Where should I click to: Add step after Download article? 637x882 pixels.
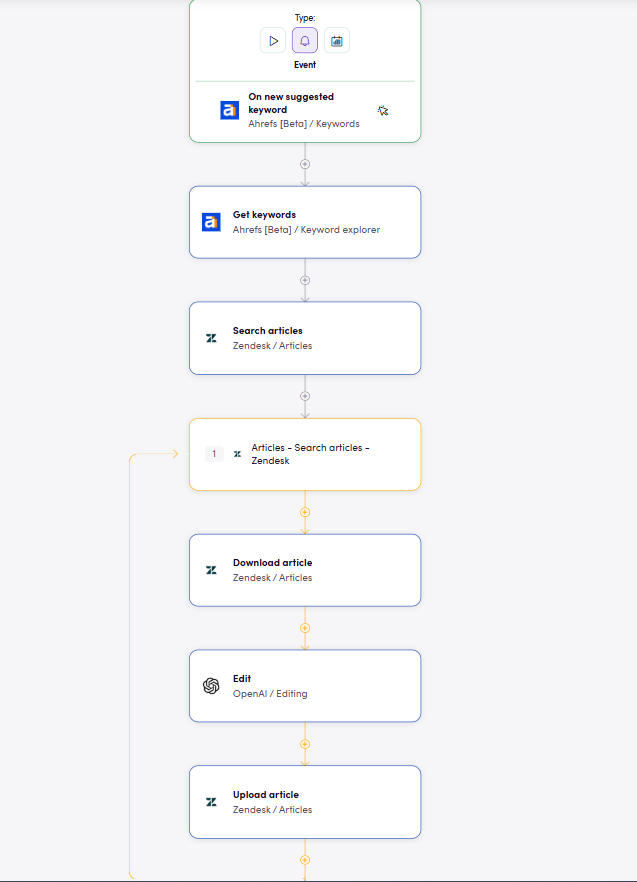point(305,628)
